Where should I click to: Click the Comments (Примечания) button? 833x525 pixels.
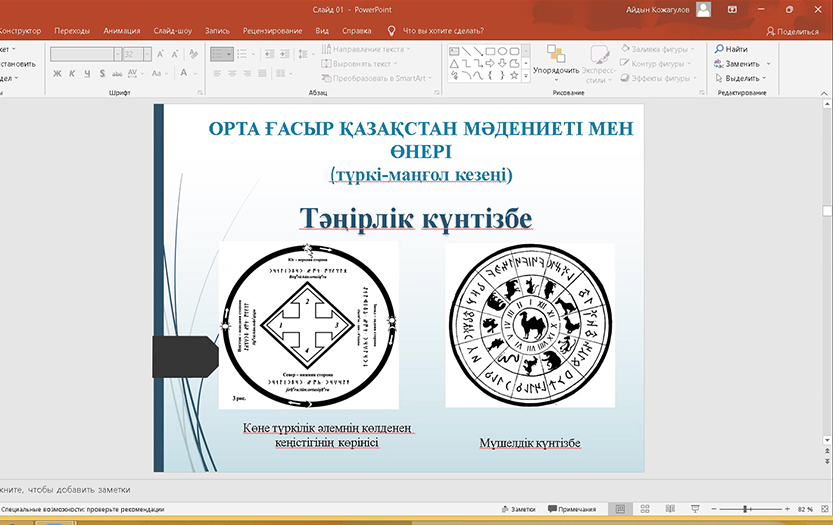point(571,509)
